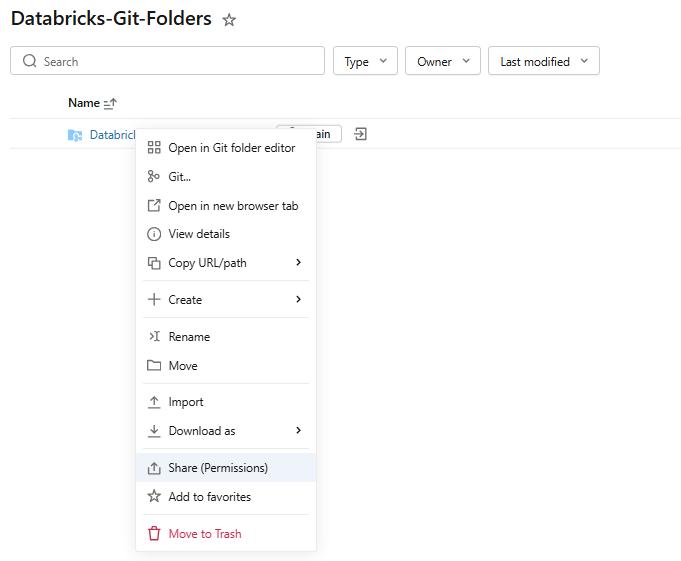The image size is (681, 561).
Task: Select the Create menu entry
Action: [226, 300]
